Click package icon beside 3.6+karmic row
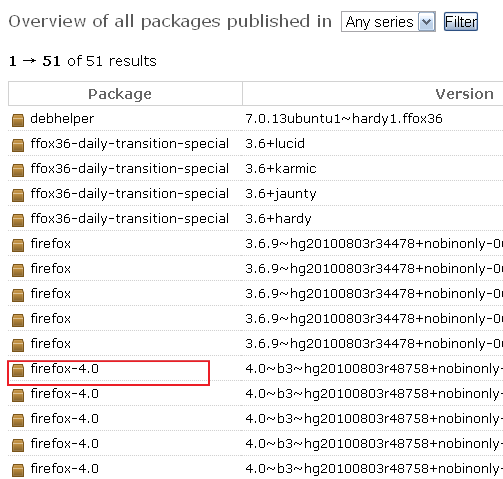The width and height of the screenshot is (503, 479). (x=18, y=170)
